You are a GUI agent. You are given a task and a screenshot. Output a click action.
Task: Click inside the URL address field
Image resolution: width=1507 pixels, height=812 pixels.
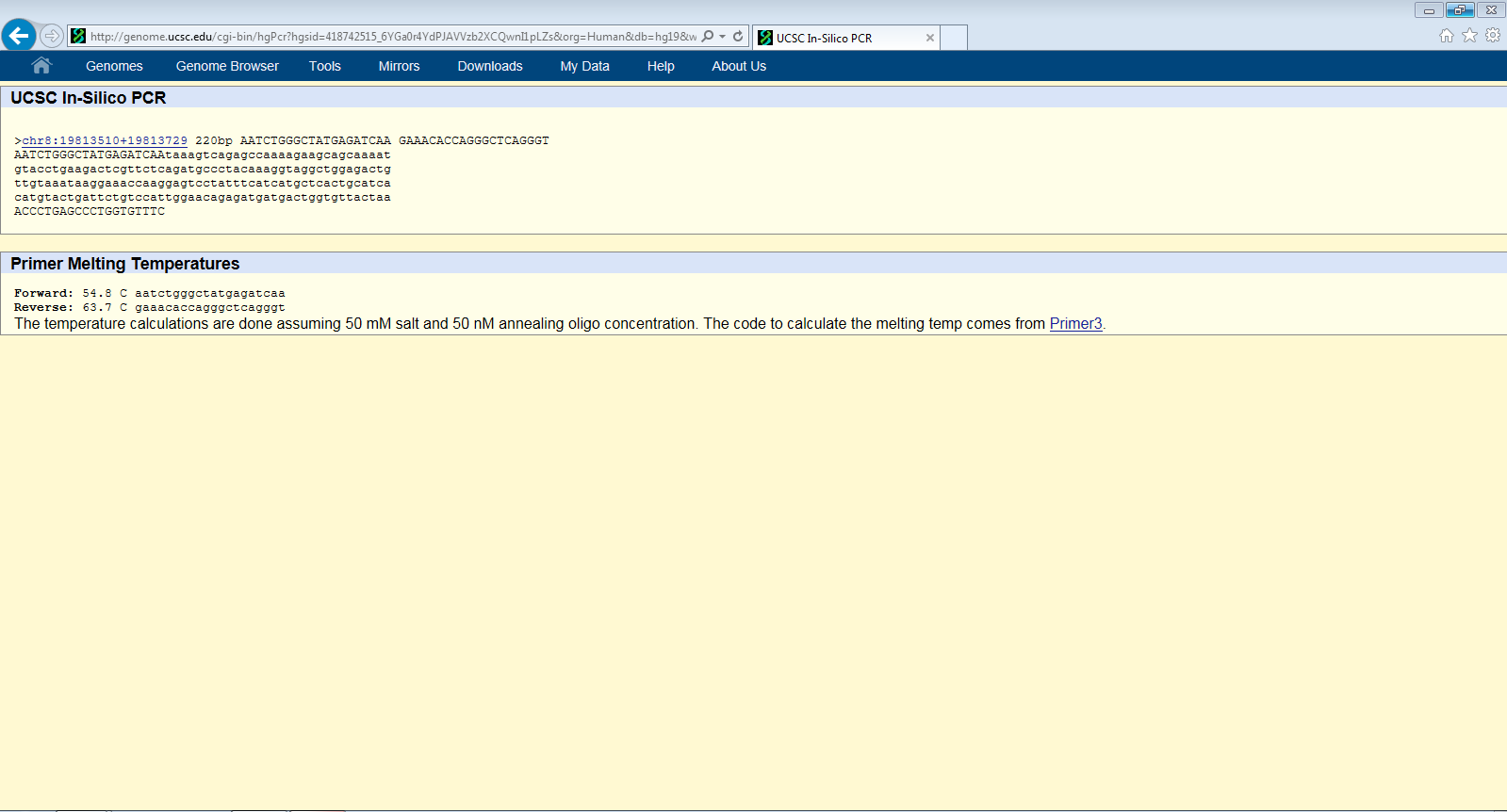tap(391, 37)
